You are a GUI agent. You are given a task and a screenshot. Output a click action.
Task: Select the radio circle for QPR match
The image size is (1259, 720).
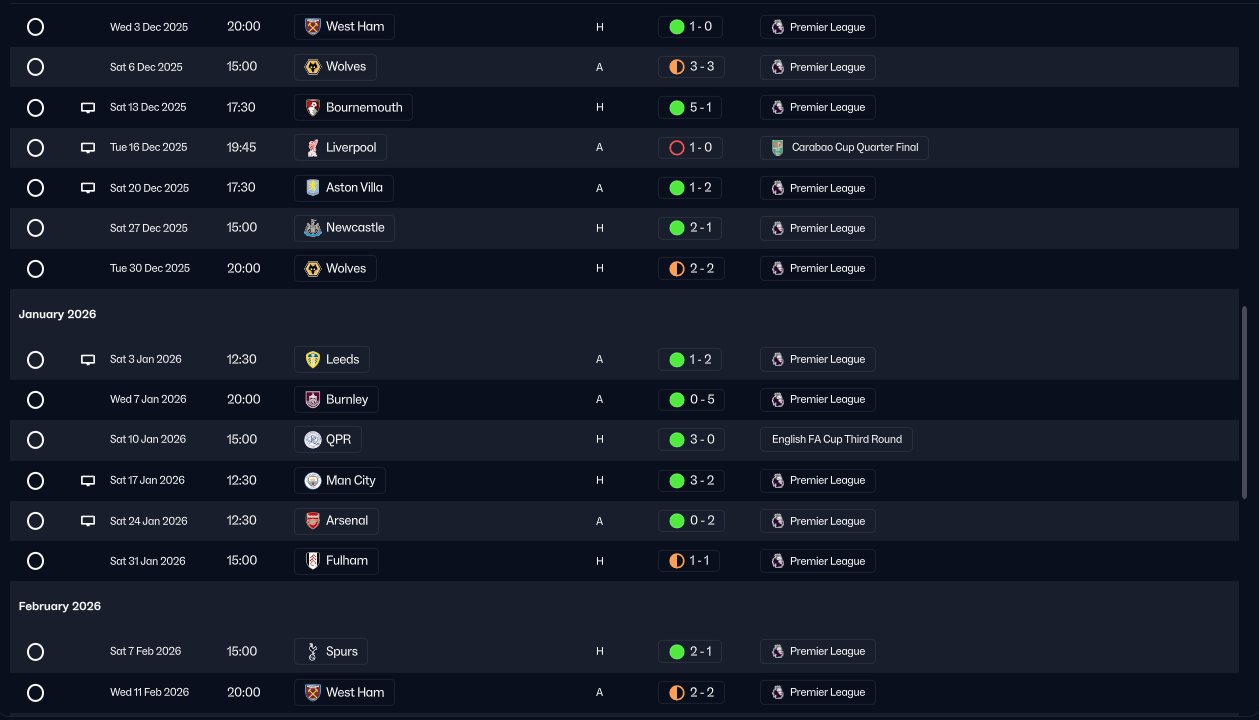tap(35, 440)
